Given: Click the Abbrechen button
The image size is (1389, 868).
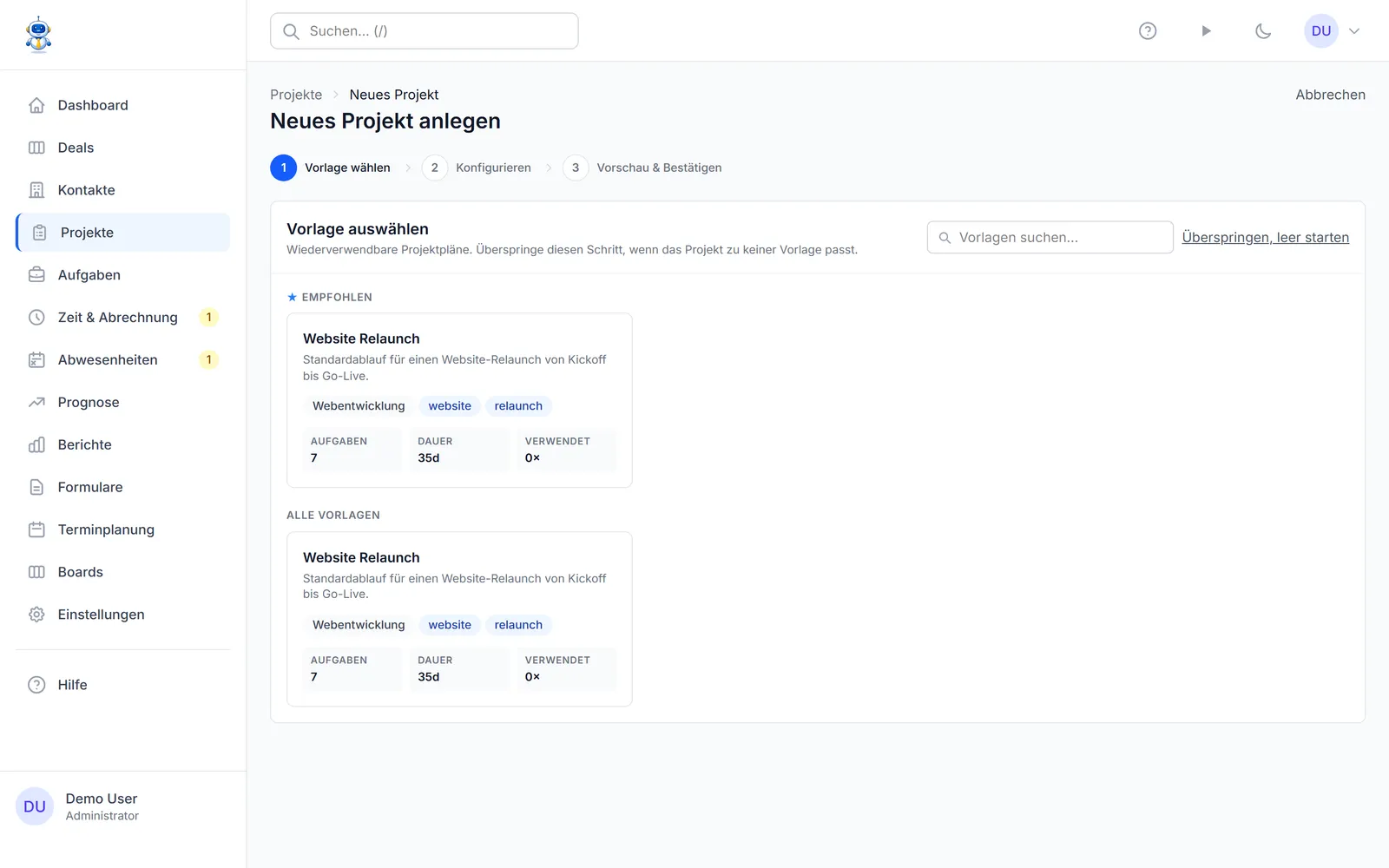Looking at the screenshot, I should pos(1330,95).
